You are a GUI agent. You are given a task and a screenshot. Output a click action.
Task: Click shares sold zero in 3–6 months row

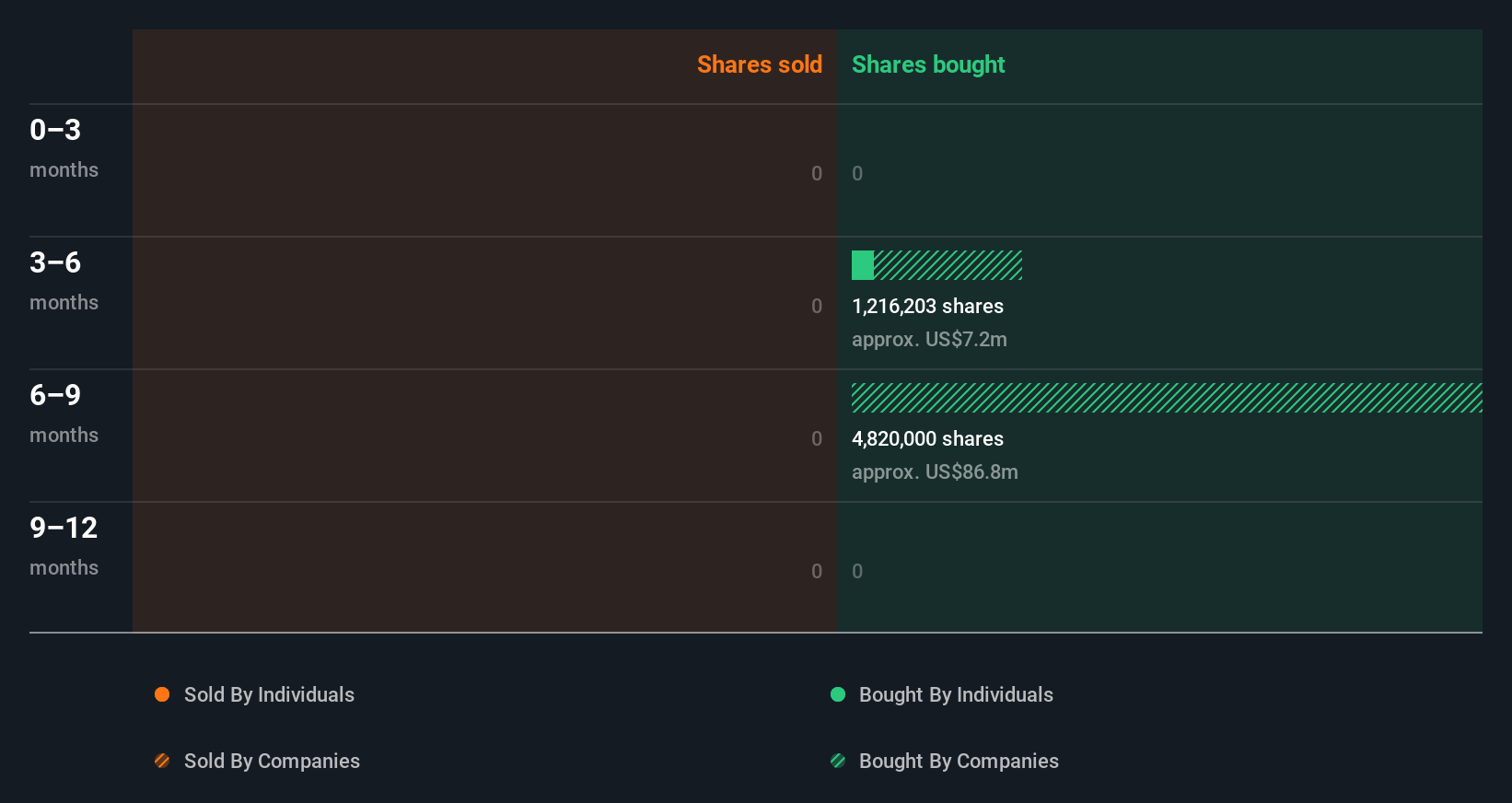point(817,306)
